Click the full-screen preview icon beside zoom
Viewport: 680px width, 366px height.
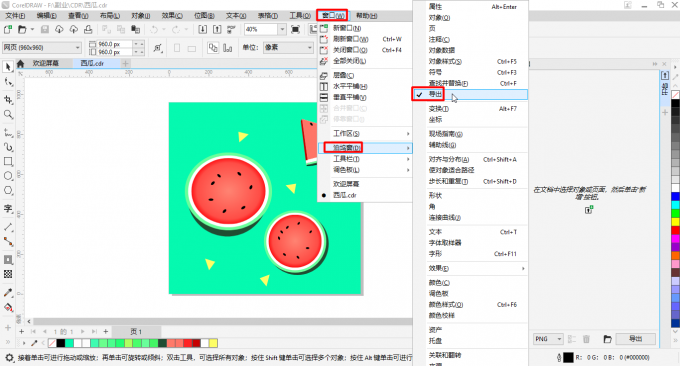(x=295, y=29)
